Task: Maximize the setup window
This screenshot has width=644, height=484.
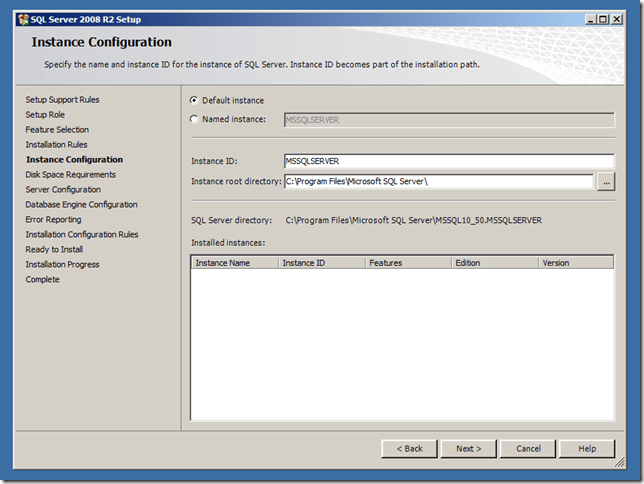Action: pyautogui.click(x=607, y=19)
